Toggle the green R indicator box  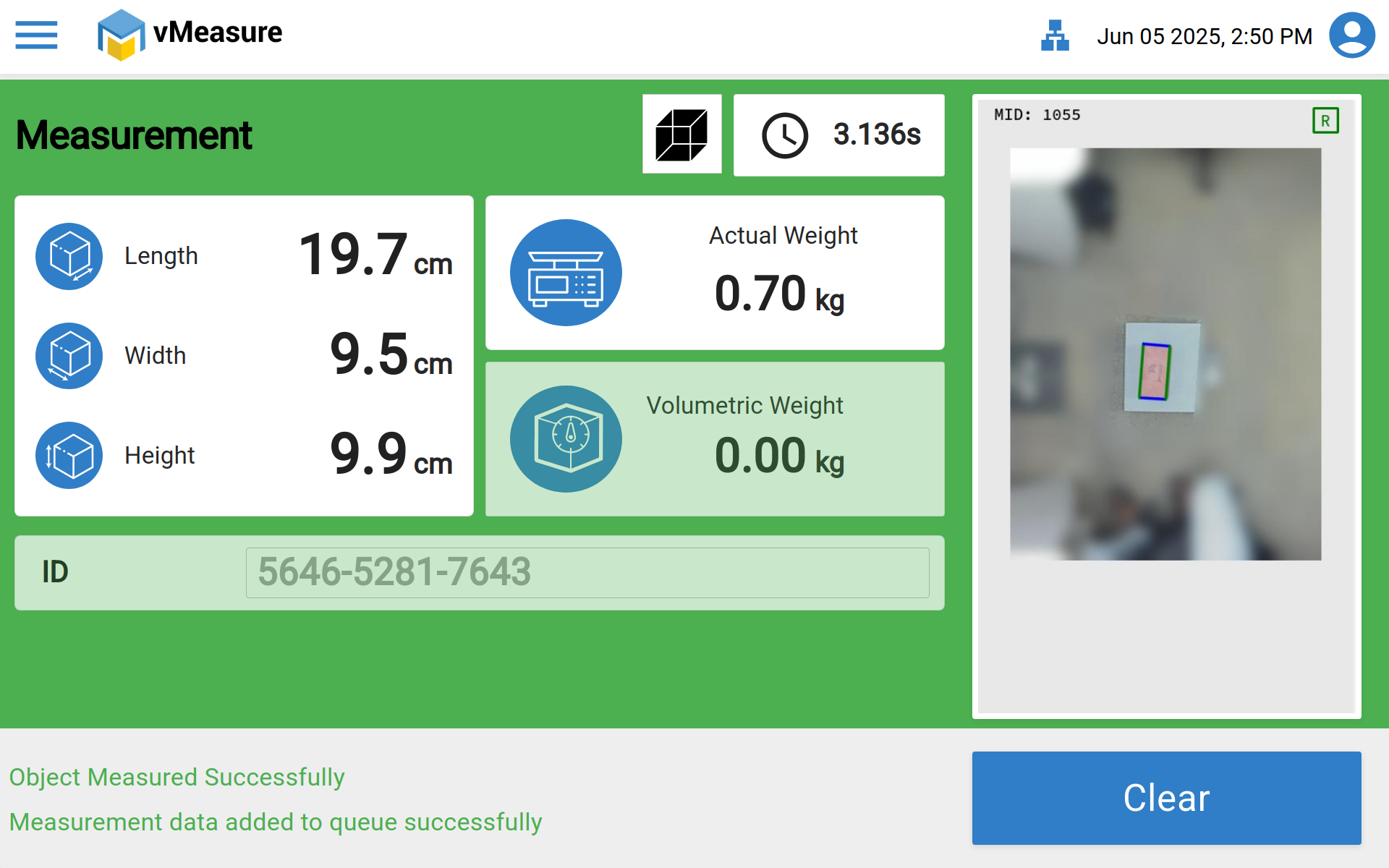tap(1325, 121)
